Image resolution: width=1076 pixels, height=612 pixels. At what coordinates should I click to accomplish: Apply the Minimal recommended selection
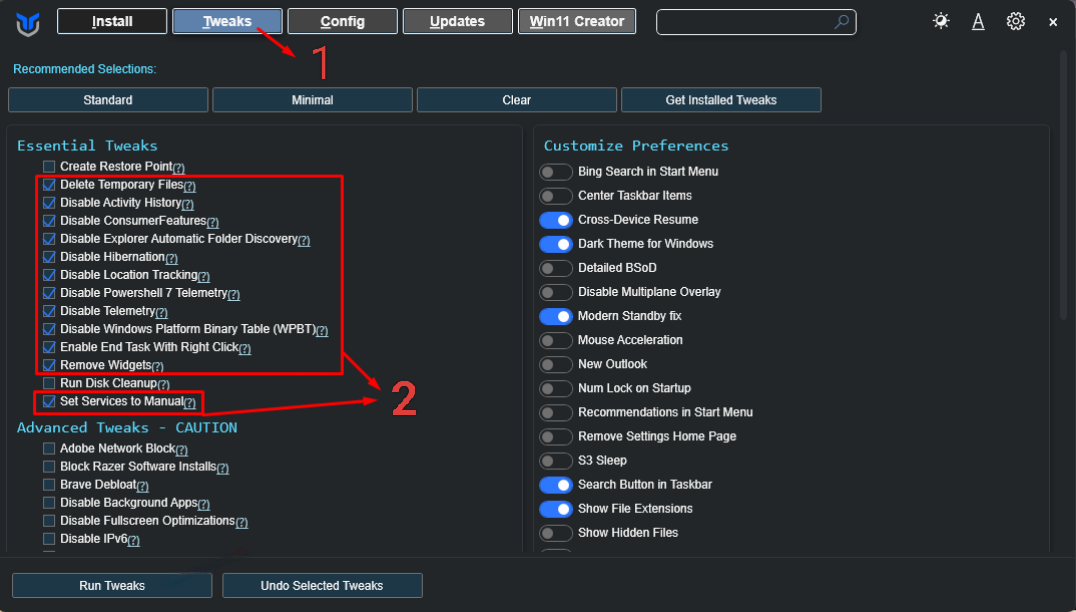pos(312,99)
